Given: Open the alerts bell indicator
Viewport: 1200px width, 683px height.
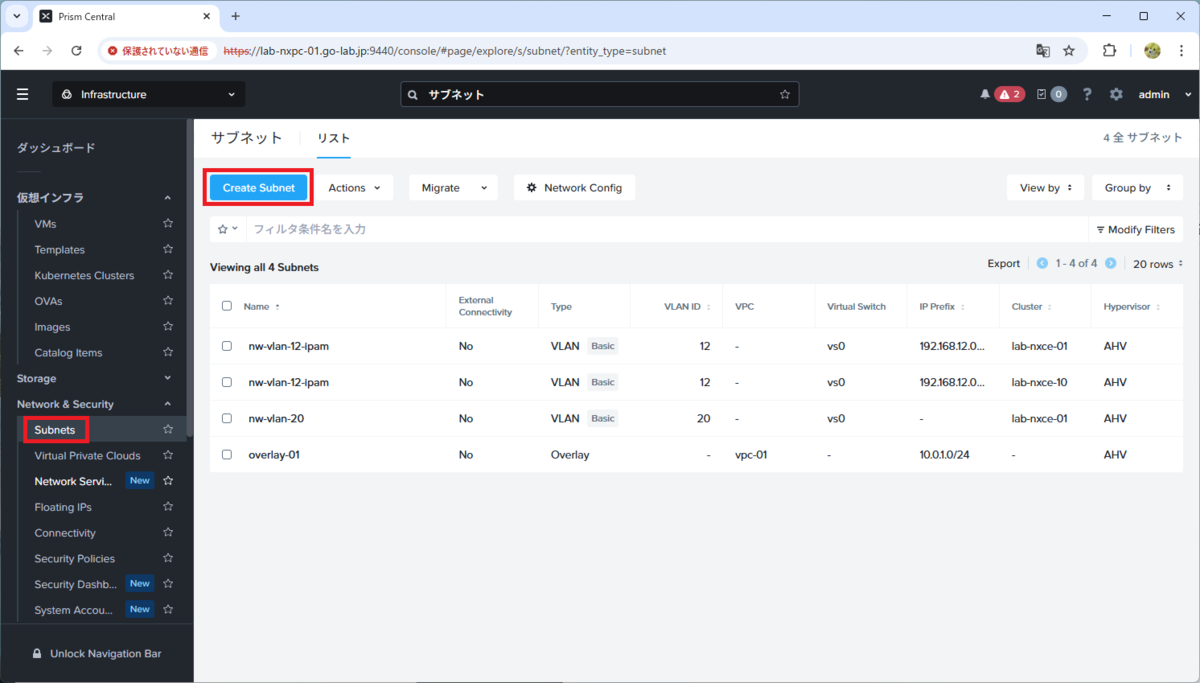Looking at the screenshot, I should point(985,94).
